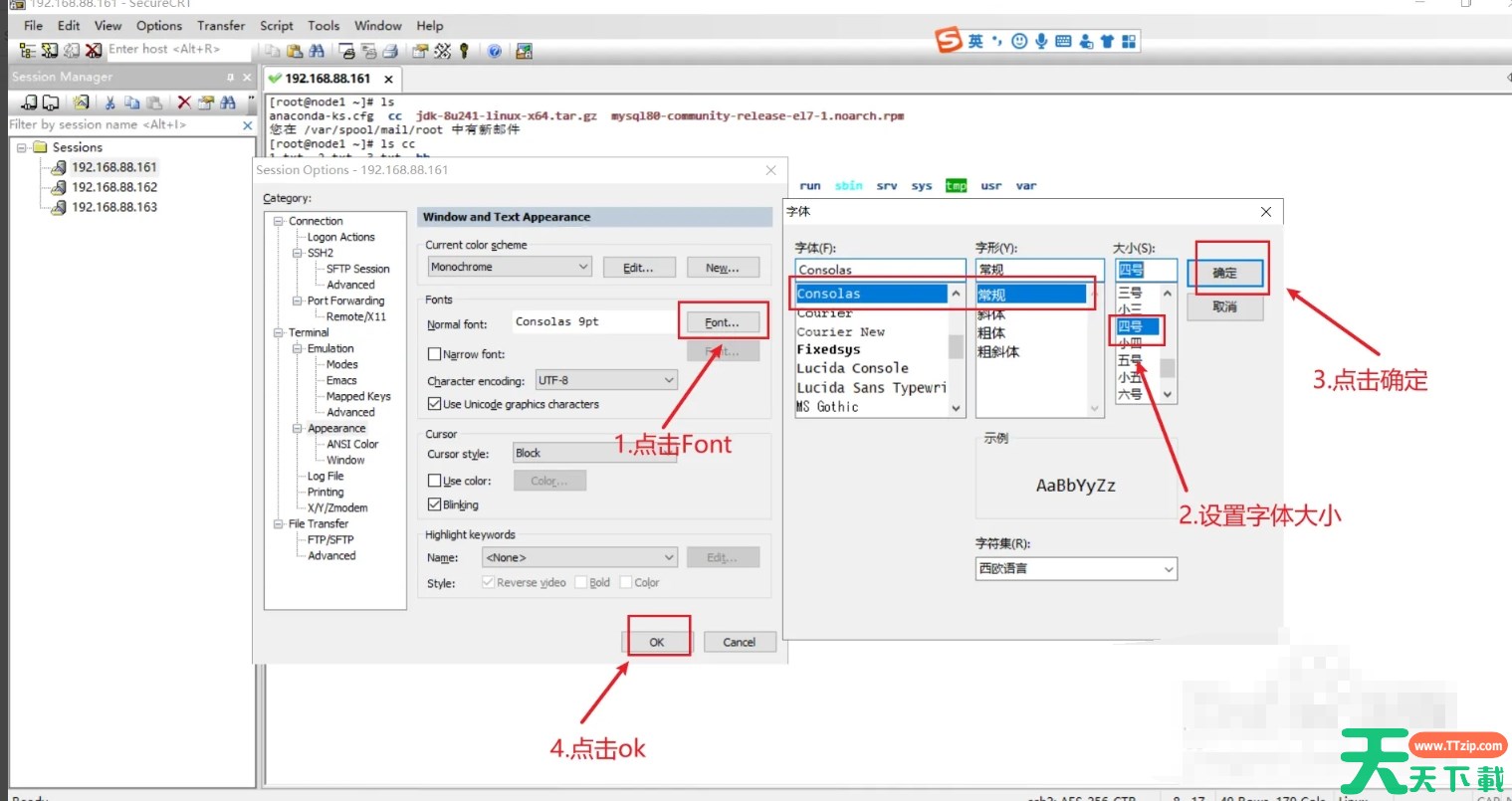The height and width of the screenshot is (801, 1512).
Task: Click the blue Help question mark icon
Action: (x=494, y=51)
